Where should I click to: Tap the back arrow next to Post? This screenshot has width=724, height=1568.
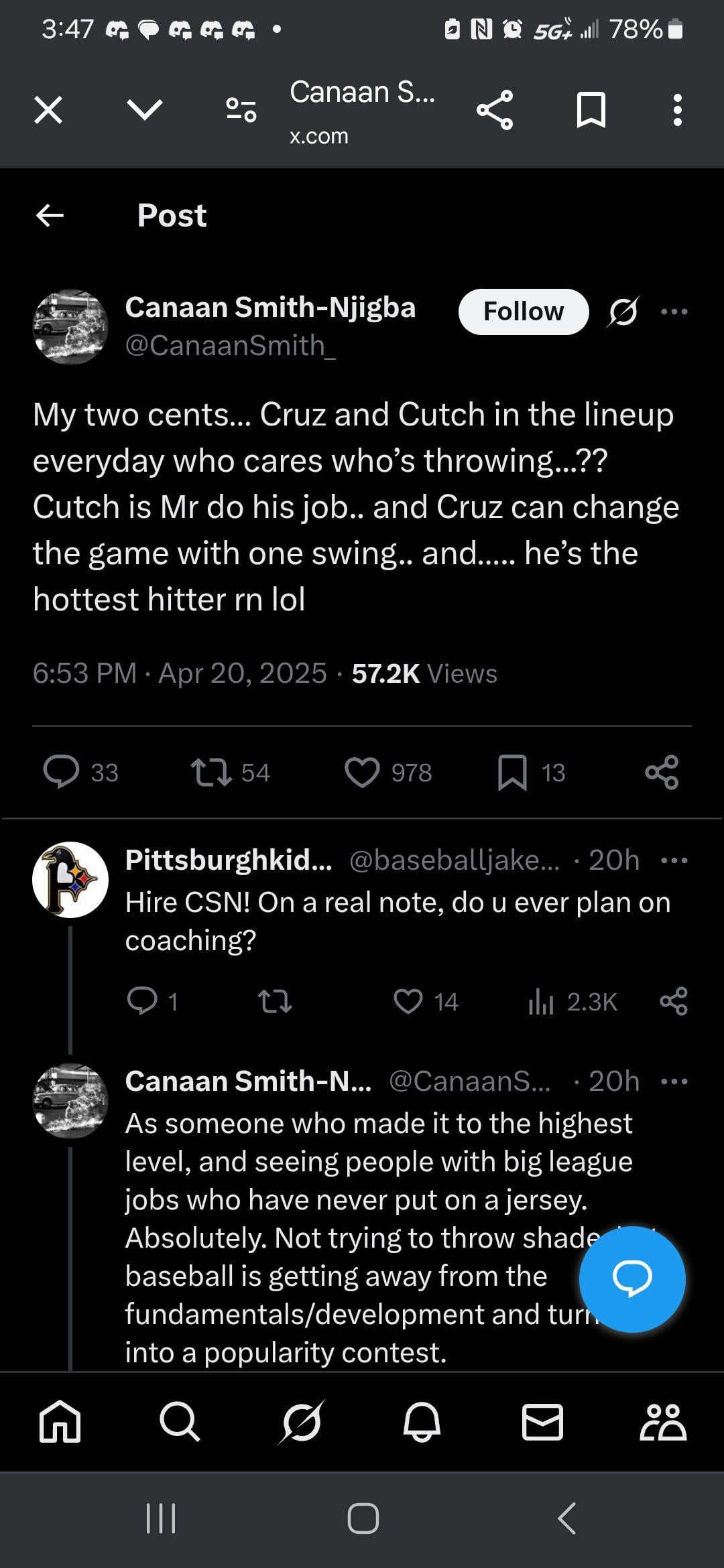pyautogui.click(x=50, y=215)
